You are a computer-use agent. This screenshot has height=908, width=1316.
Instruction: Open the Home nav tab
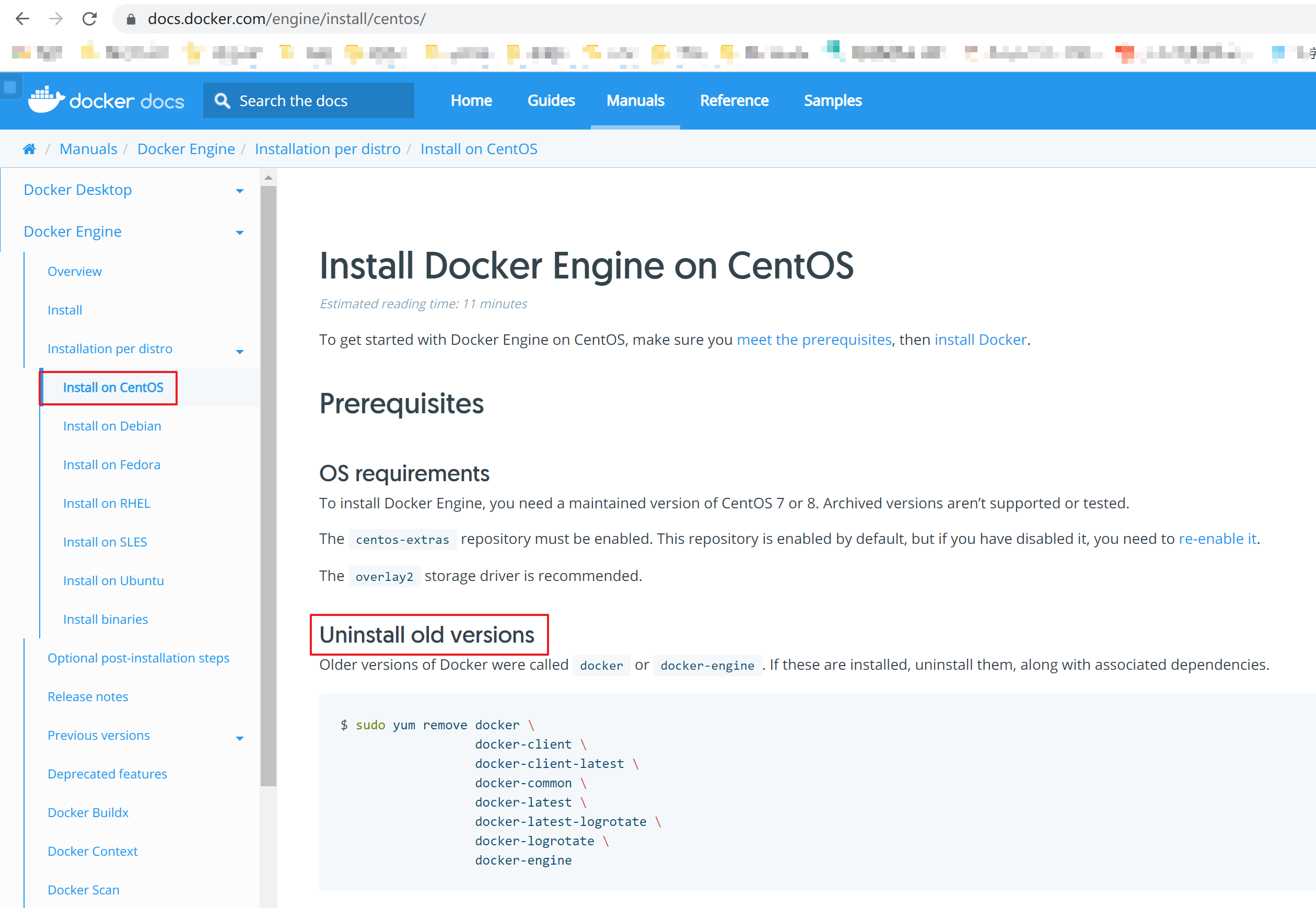471,101
